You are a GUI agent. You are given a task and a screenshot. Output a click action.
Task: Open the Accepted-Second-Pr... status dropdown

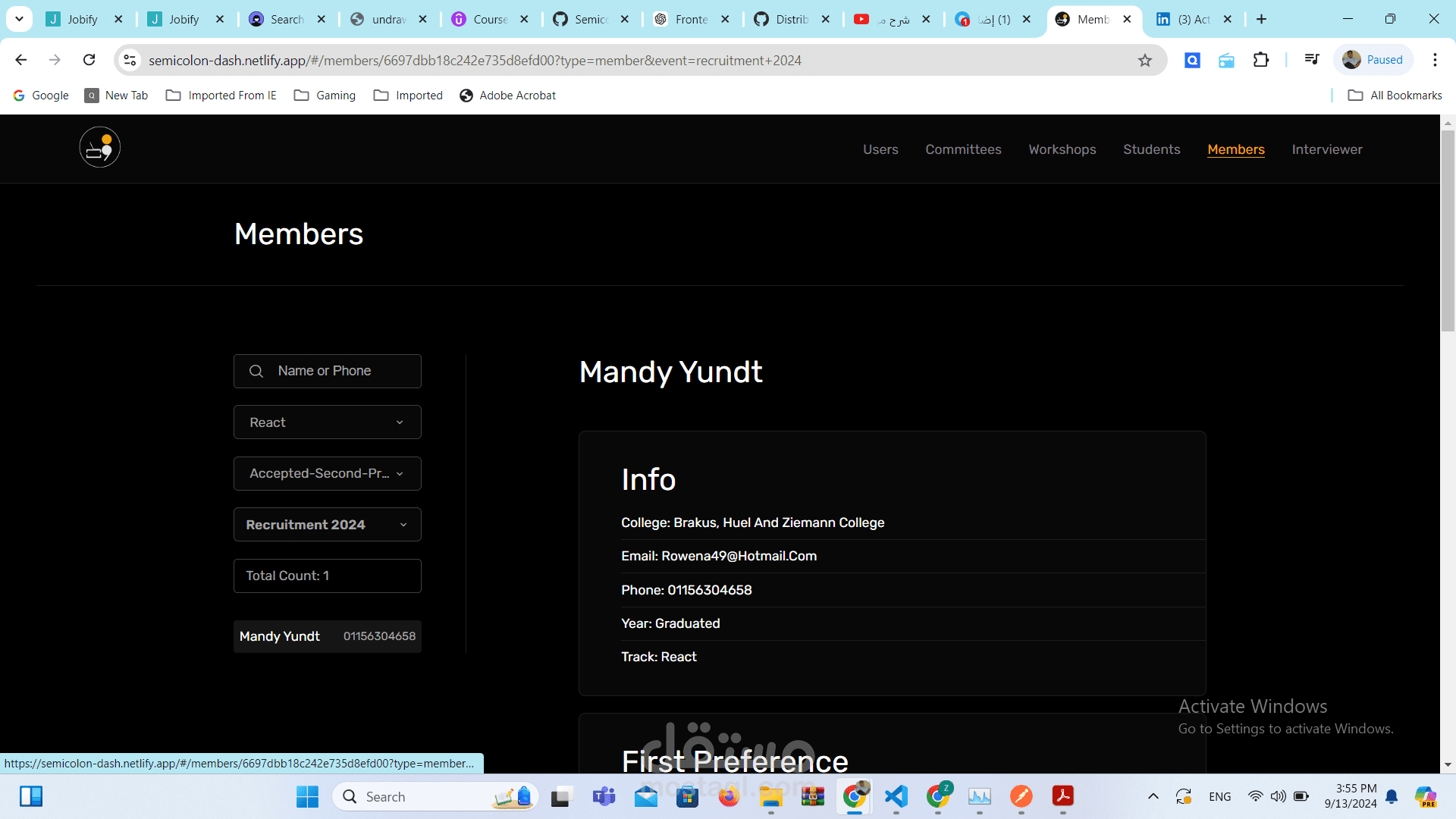[x=327, y=473]
